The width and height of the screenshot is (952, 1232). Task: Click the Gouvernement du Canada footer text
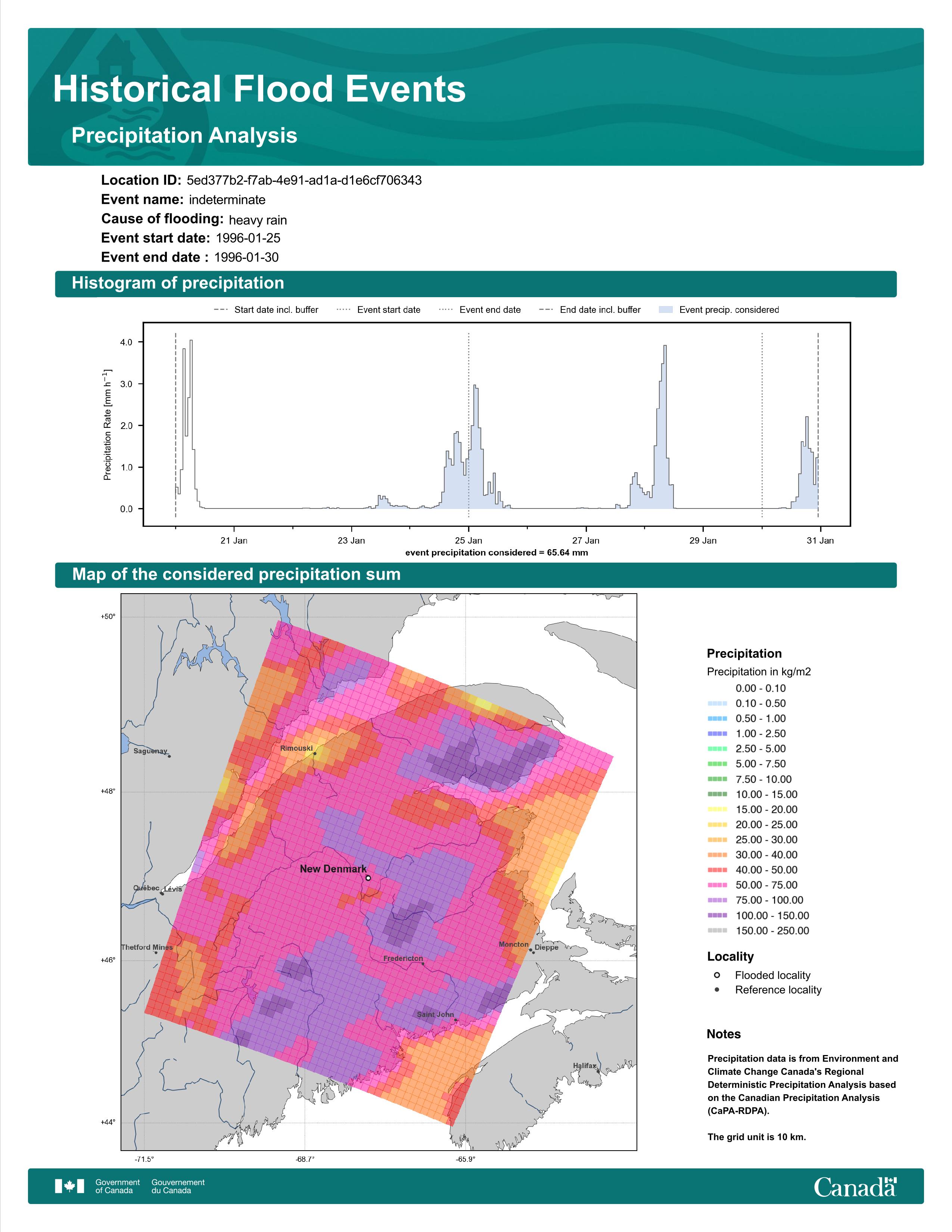point(178,1186)
